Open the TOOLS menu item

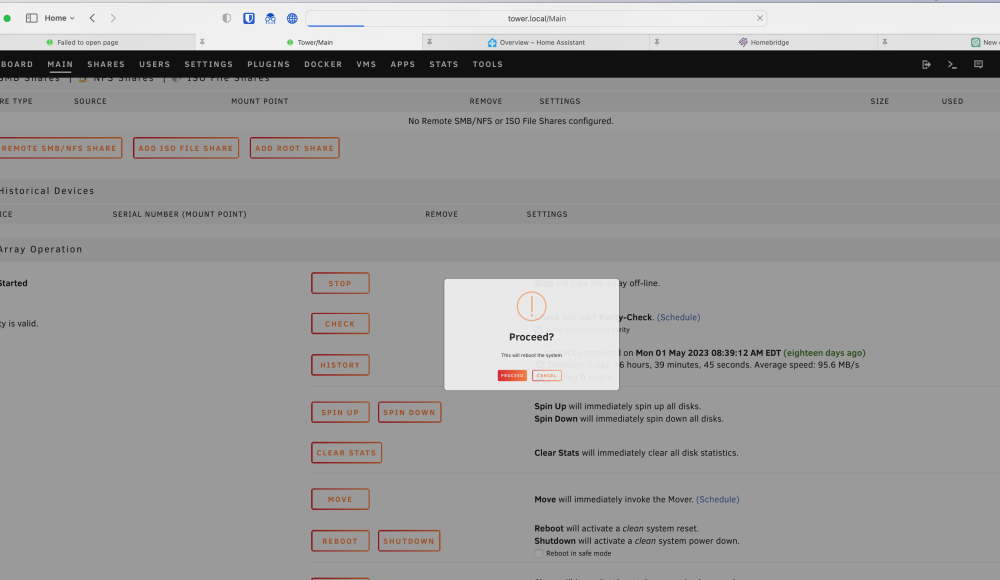click(x=488, y=64)
